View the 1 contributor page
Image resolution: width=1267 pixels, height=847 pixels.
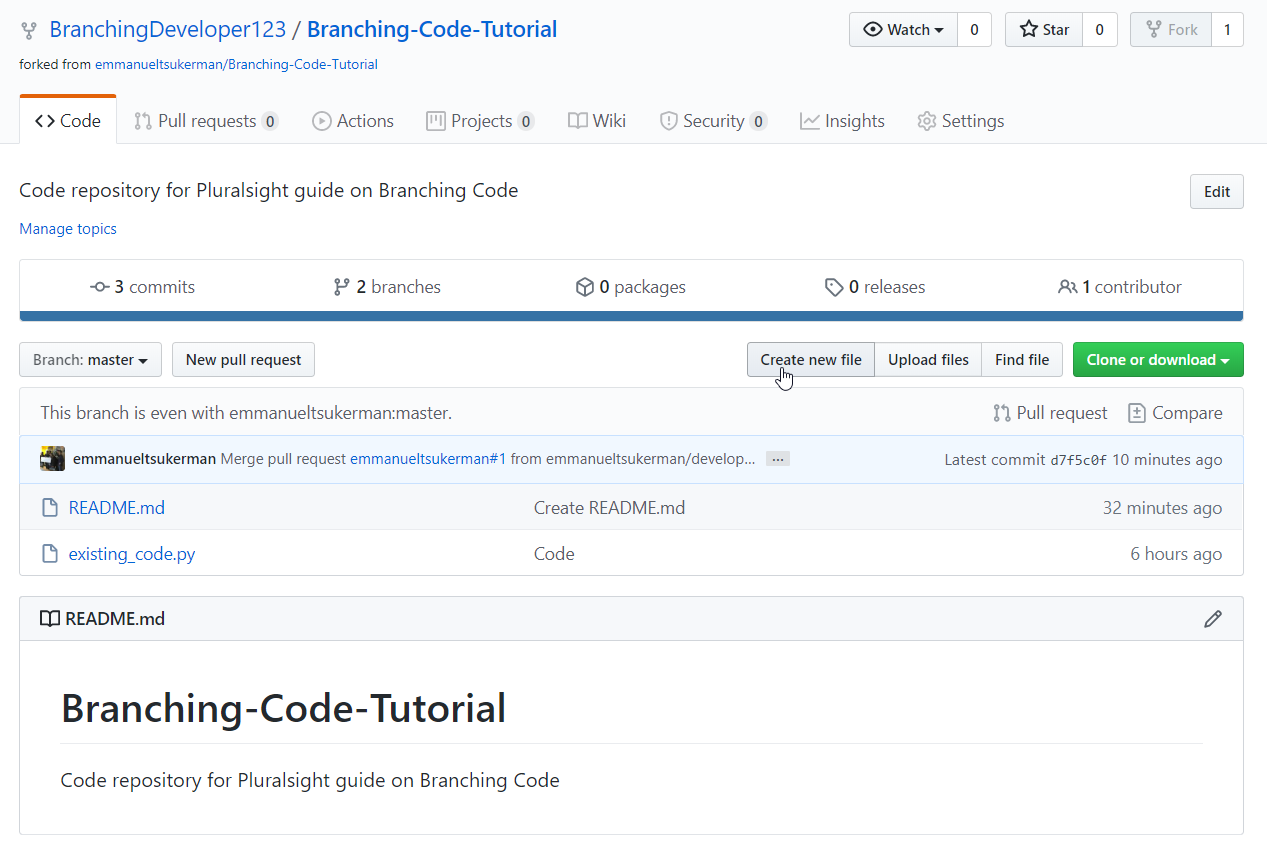point(1120,287)
